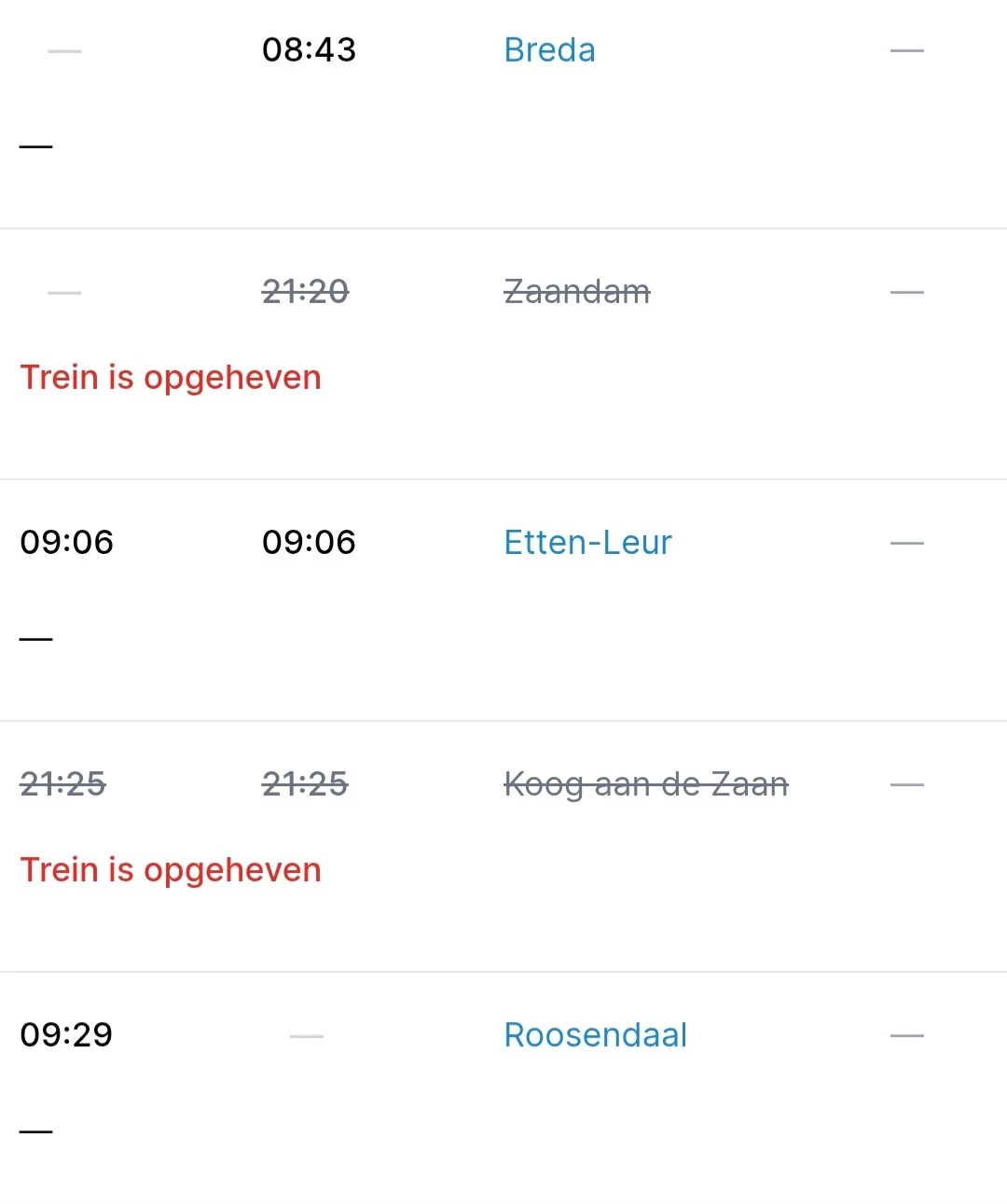The width and height of the screenshot is (1007, 1204).
Task: Tap "Trein is opgeheven" notice under Zaandam
Action: [171, 378]
